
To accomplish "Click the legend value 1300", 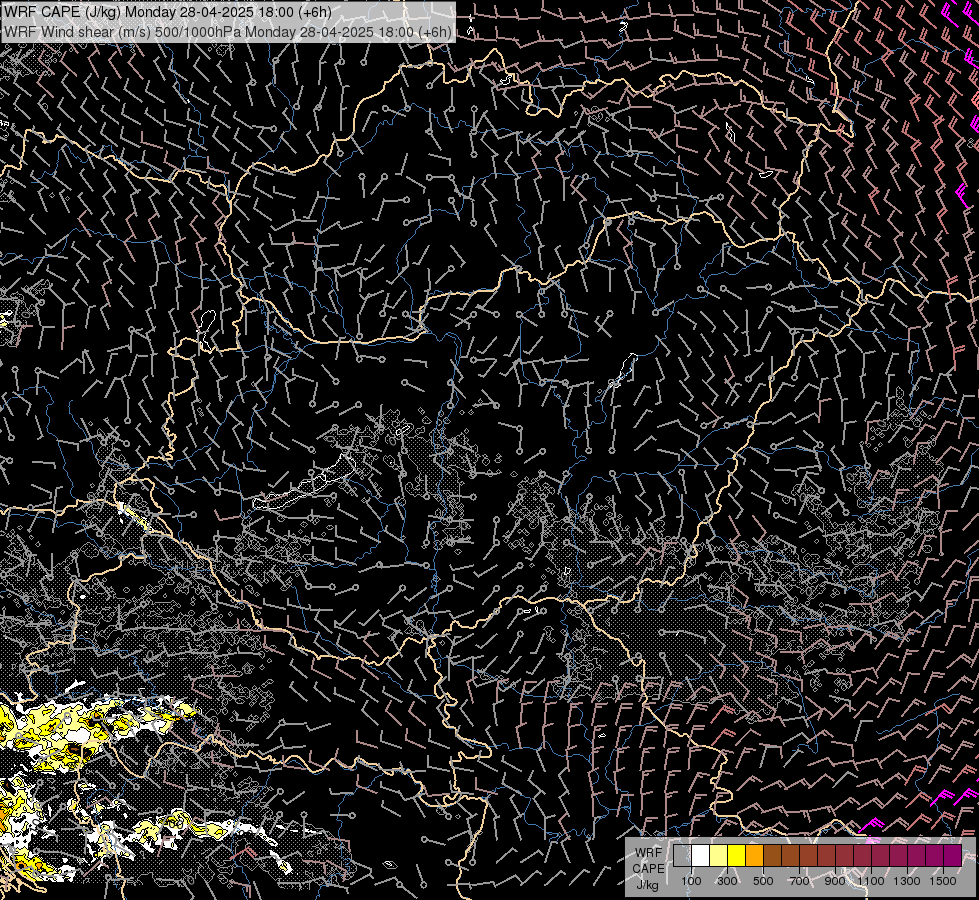I will [907, 881].
